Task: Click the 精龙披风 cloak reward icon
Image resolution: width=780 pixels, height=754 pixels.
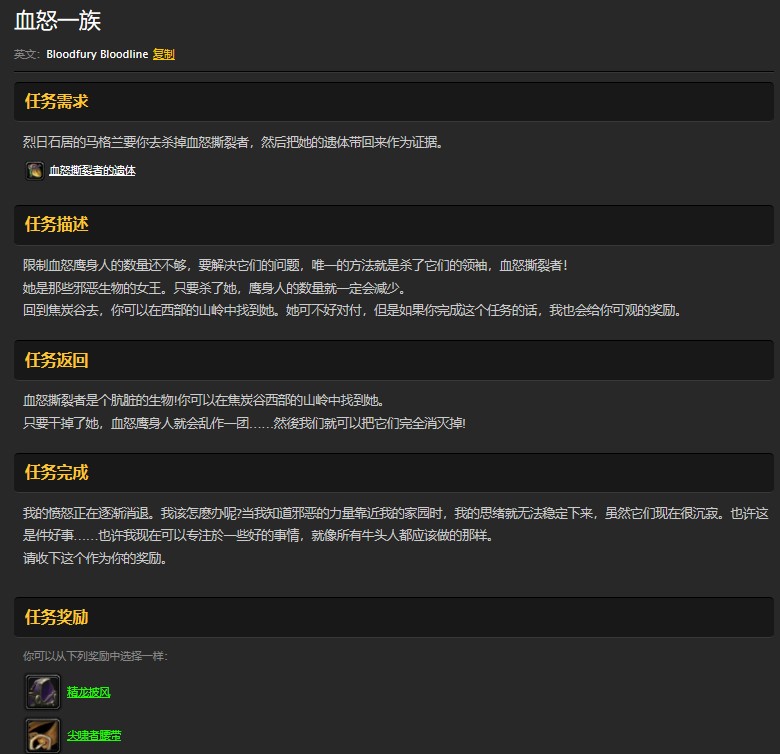Action: 42,691
